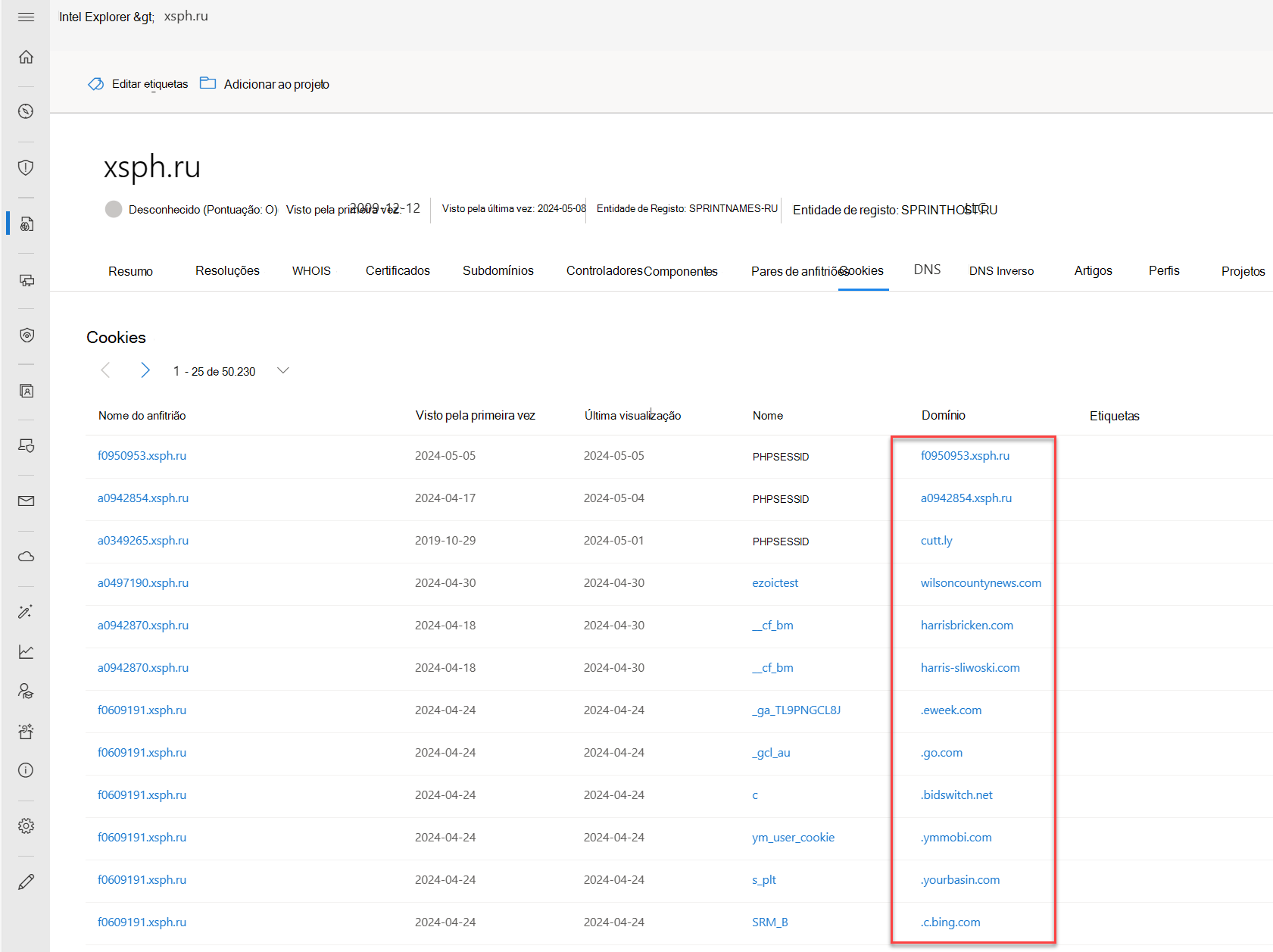Open the DNS tab

927,270
